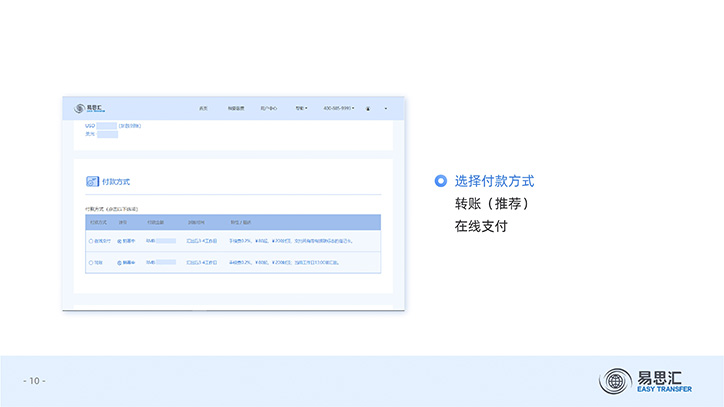This screenshot has width=724, height=407.
Task: Go to 首页 in the navigation bar
Action: click(x=203, y=107)
